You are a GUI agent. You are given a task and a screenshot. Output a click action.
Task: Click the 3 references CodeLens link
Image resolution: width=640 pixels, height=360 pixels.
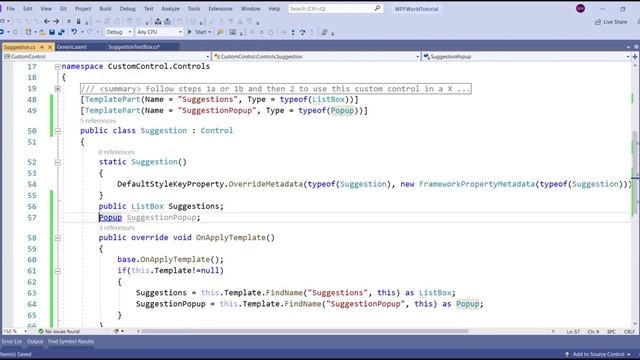(x=116, y=228)
